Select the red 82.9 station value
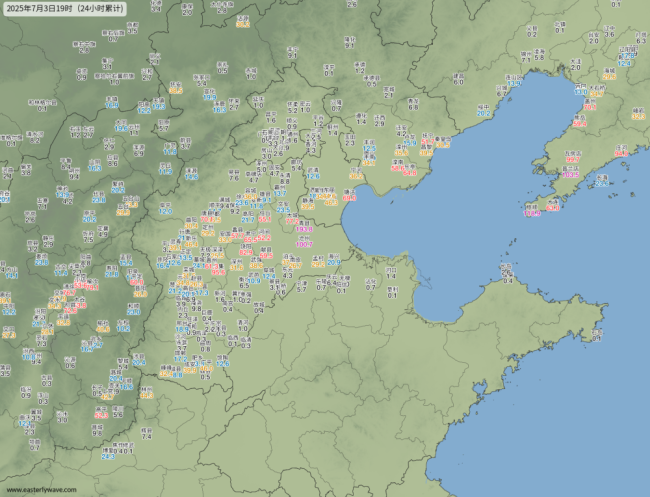This screenshot has height=497, width=650. (246, 252)
